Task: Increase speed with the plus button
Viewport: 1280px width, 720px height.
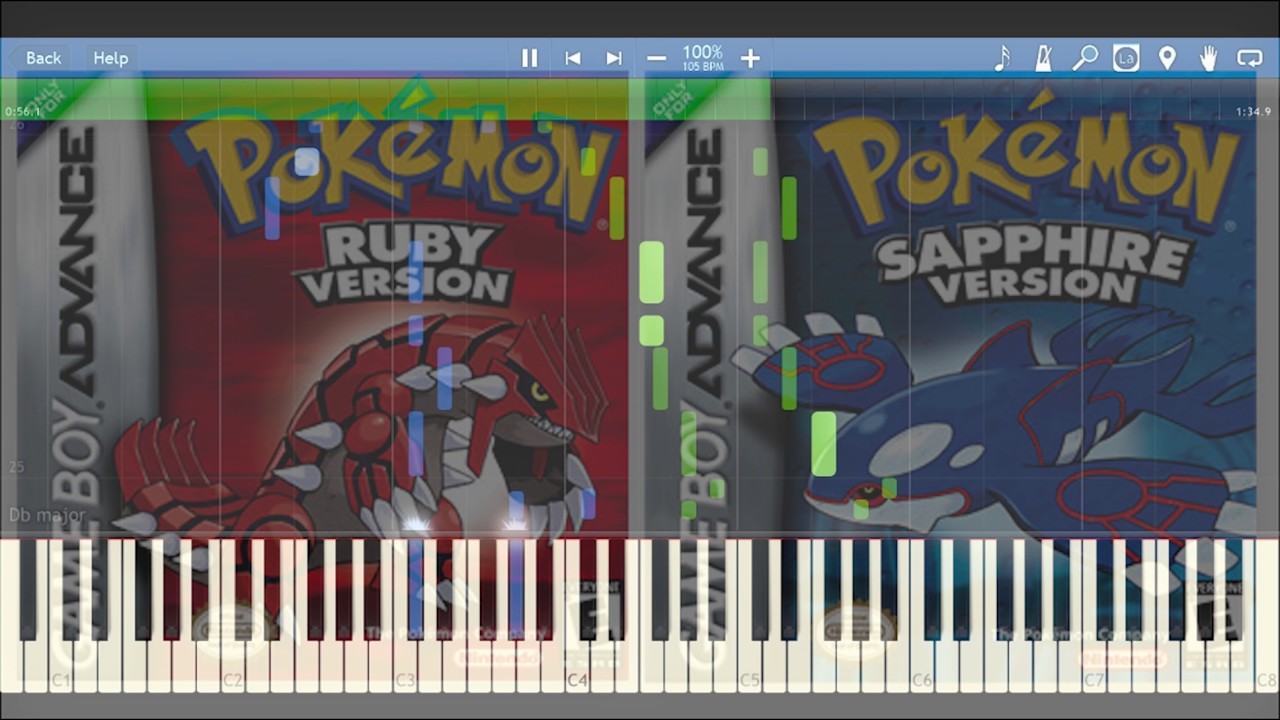Action: pyautogui.click(x=750, y=58)
